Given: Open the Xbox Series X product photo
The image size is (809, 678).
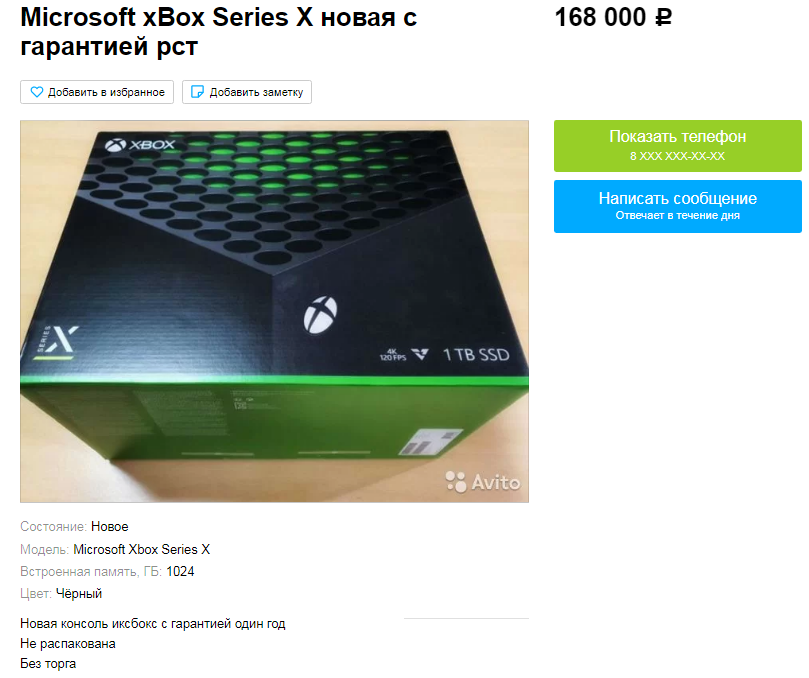Looking at the screenshot, I should (274, 311).
